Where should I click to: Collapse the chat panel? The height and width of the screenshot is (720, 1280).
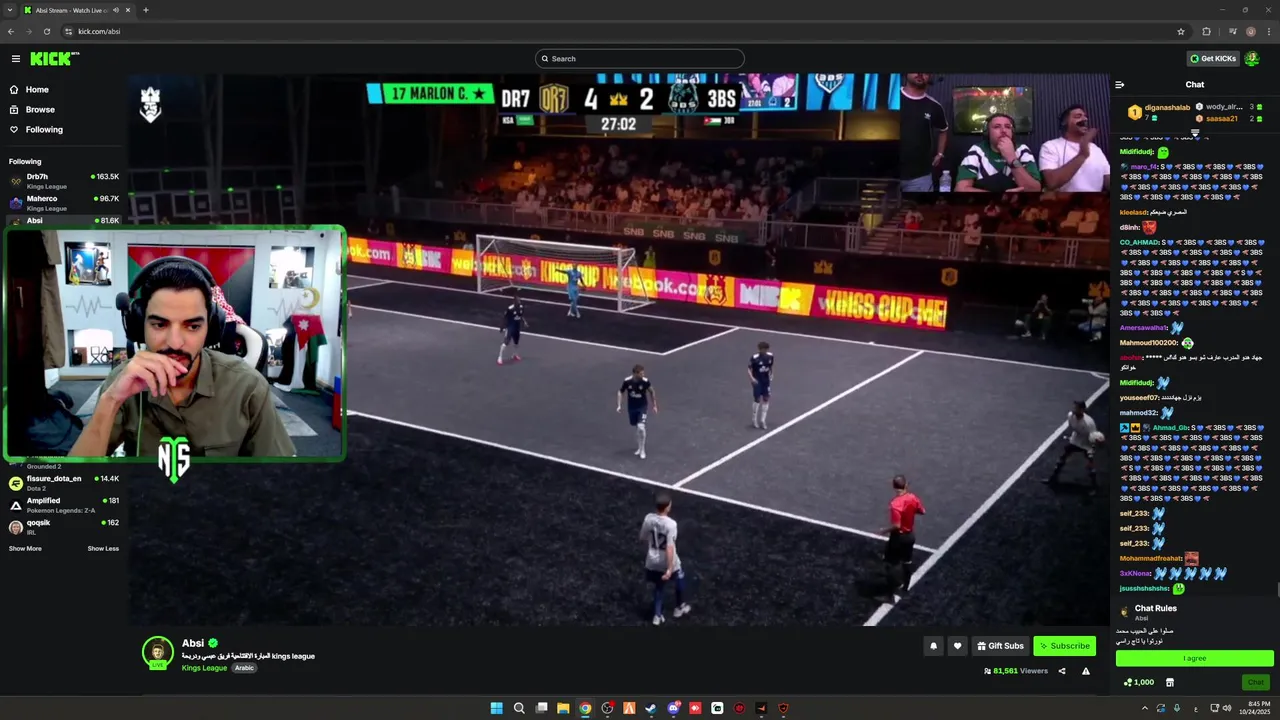1120,85
